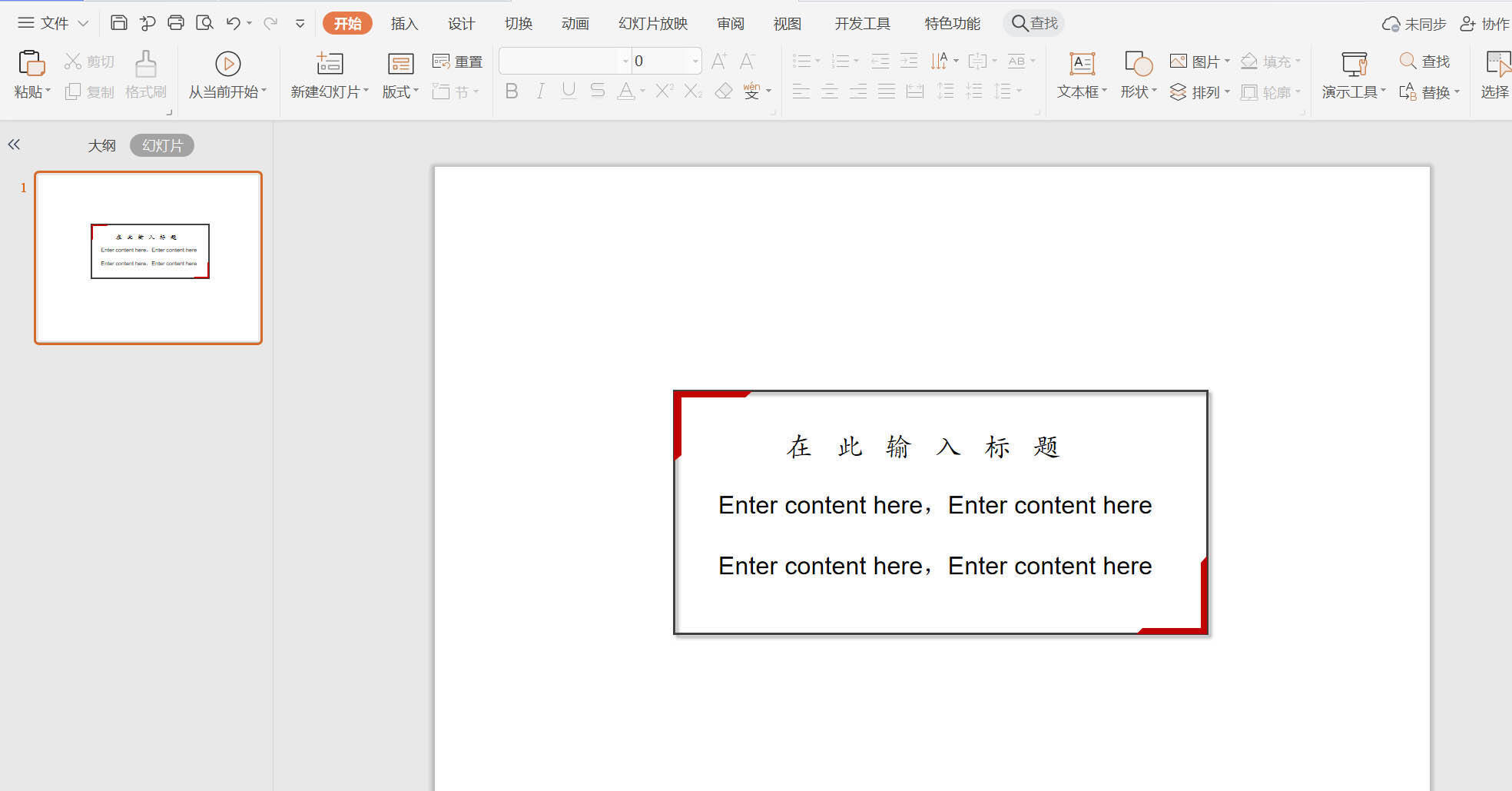The width and height of the screenshot is (1512, 791).
Task: Click the 重置 reset button
Action: point(458,61)
